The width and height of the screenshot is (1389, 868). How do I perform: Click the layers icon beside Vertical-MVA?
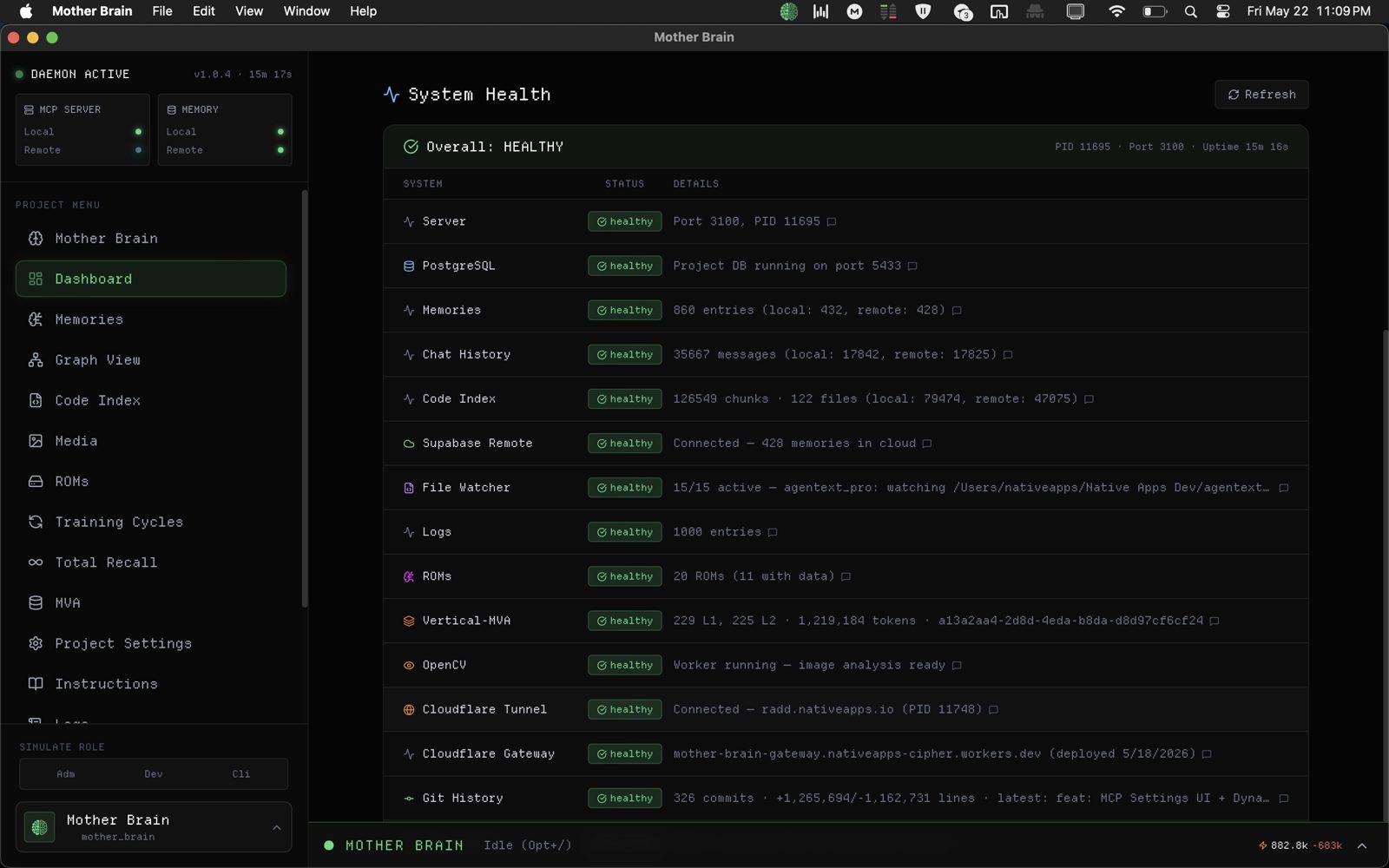click(409, 621)
